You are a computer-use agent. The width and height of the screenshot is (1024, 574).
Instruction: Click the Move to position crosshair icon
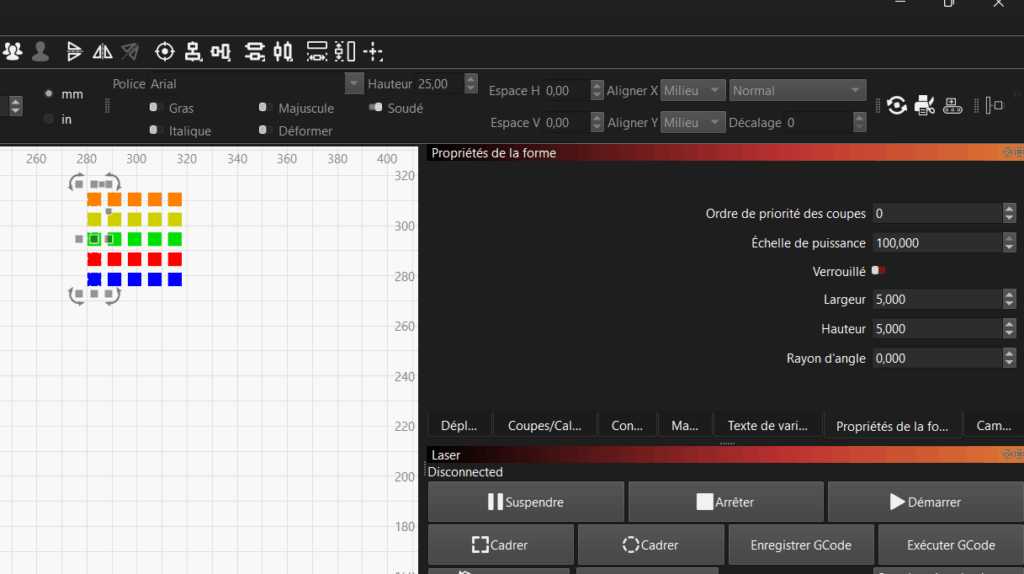pyautogui.click(x=373, y=51)
